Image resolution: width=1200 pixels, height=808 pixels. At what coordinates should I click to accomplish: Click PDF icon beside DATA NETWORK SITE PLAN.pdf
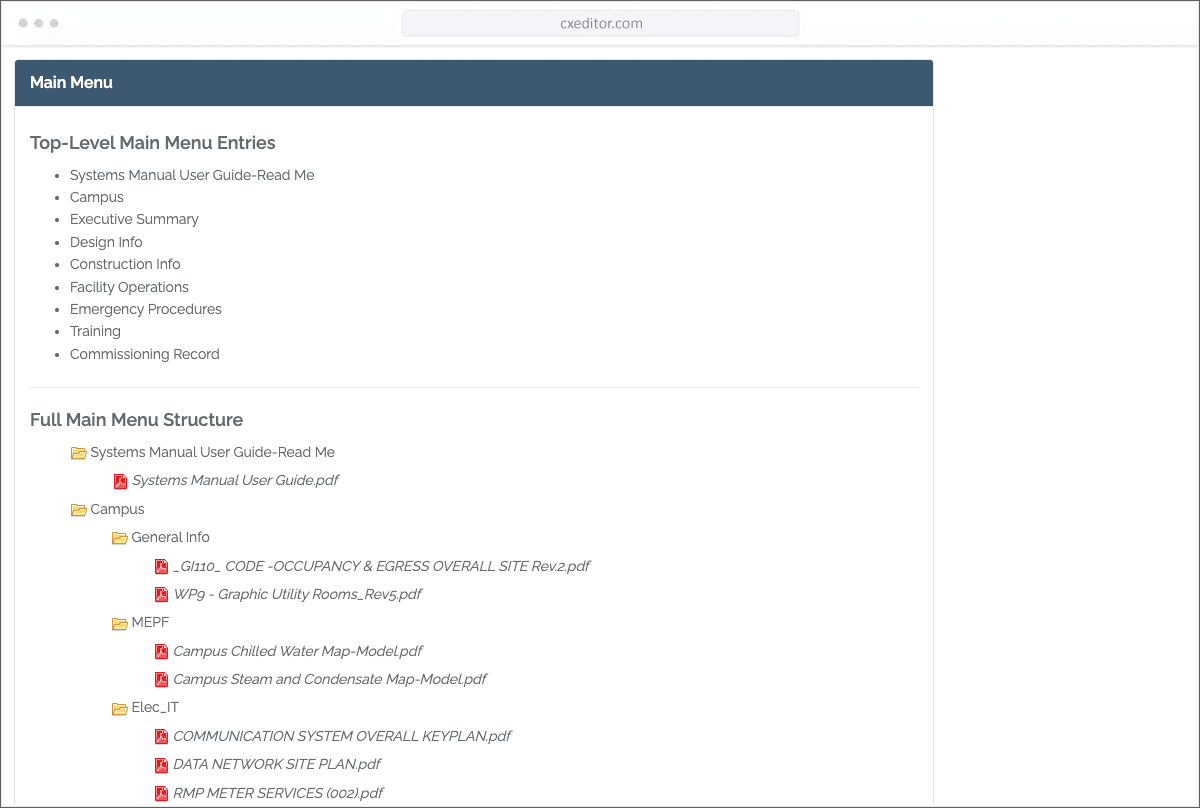coord(161,765)
